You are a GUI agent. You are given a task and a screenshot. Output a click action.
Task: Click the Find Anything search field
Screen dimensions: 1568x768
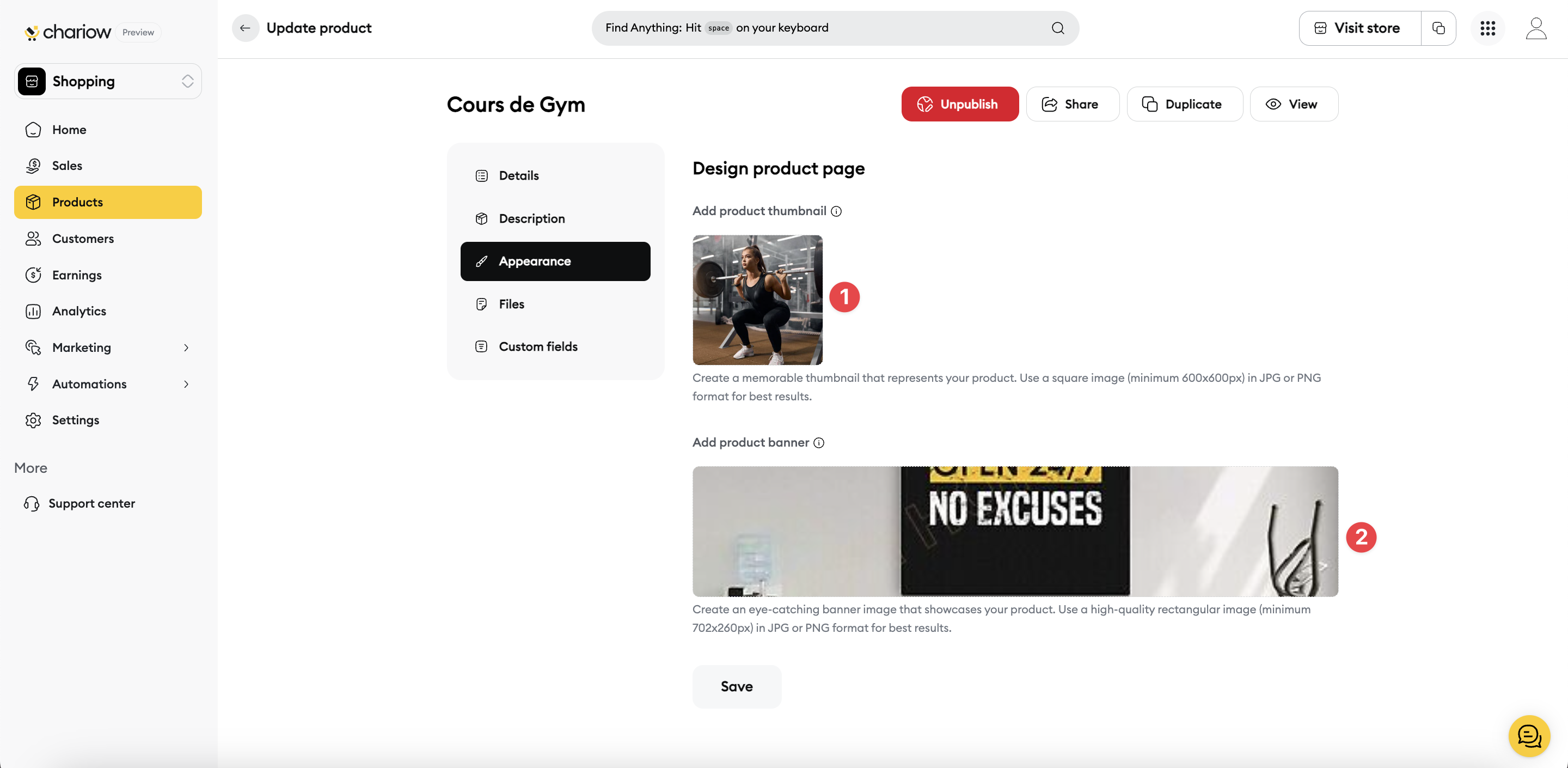click(835, 28)
